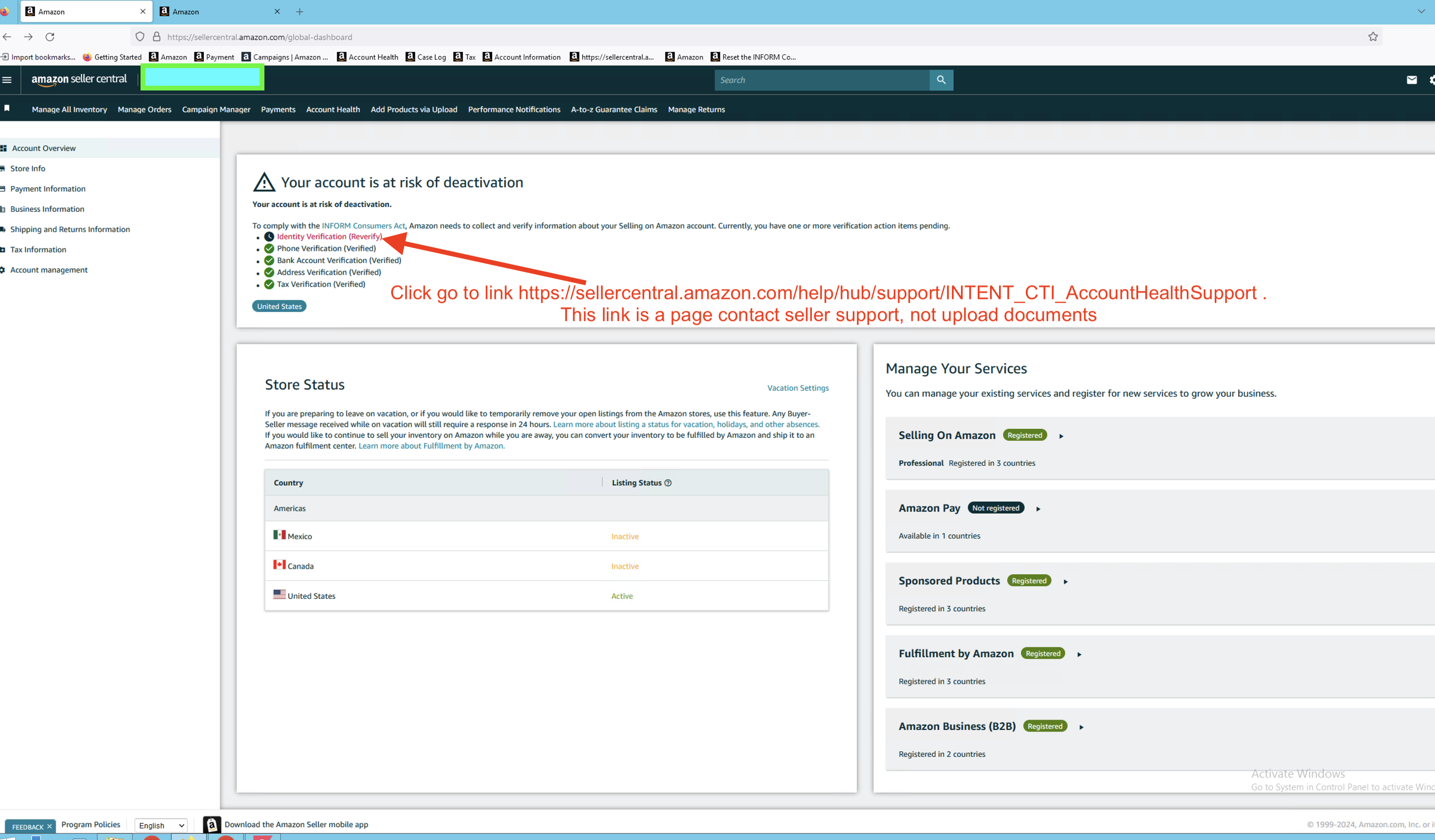
Task: Click the lock site information icon
Action: (x=157, y=37)
